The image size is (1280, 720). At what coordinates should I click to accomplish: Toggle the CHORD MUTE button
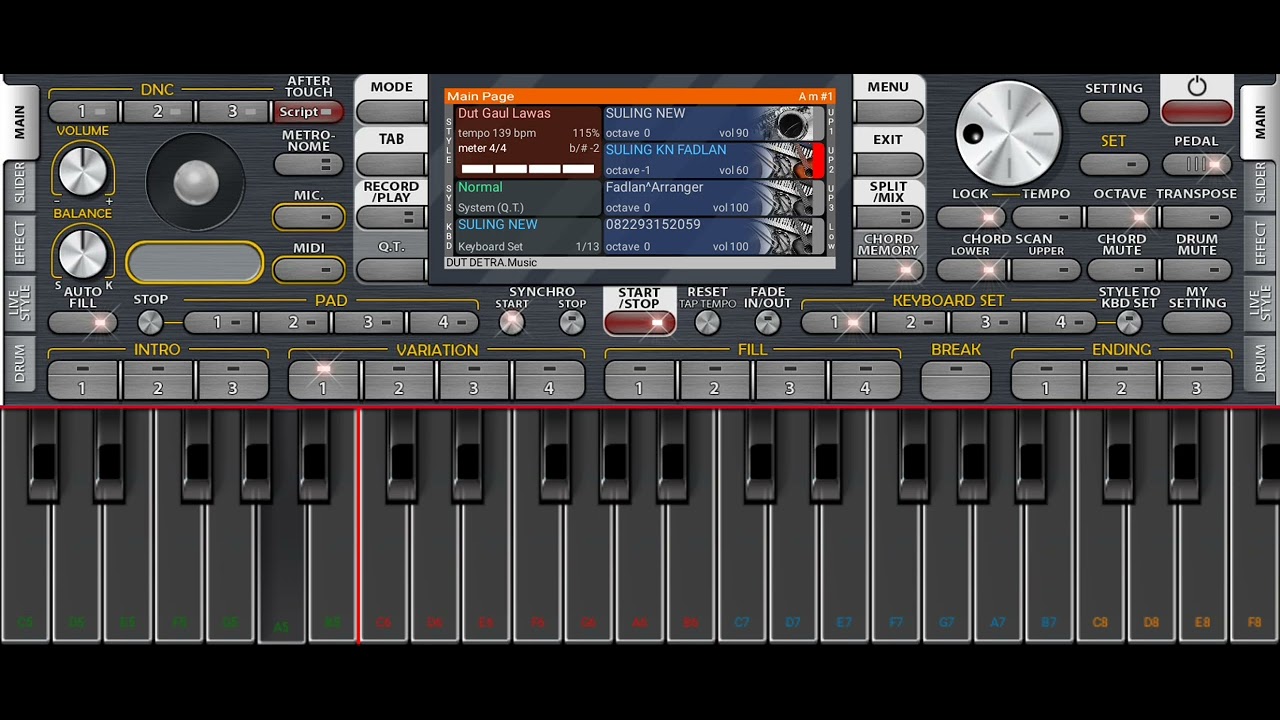(x=1122, y=270)
